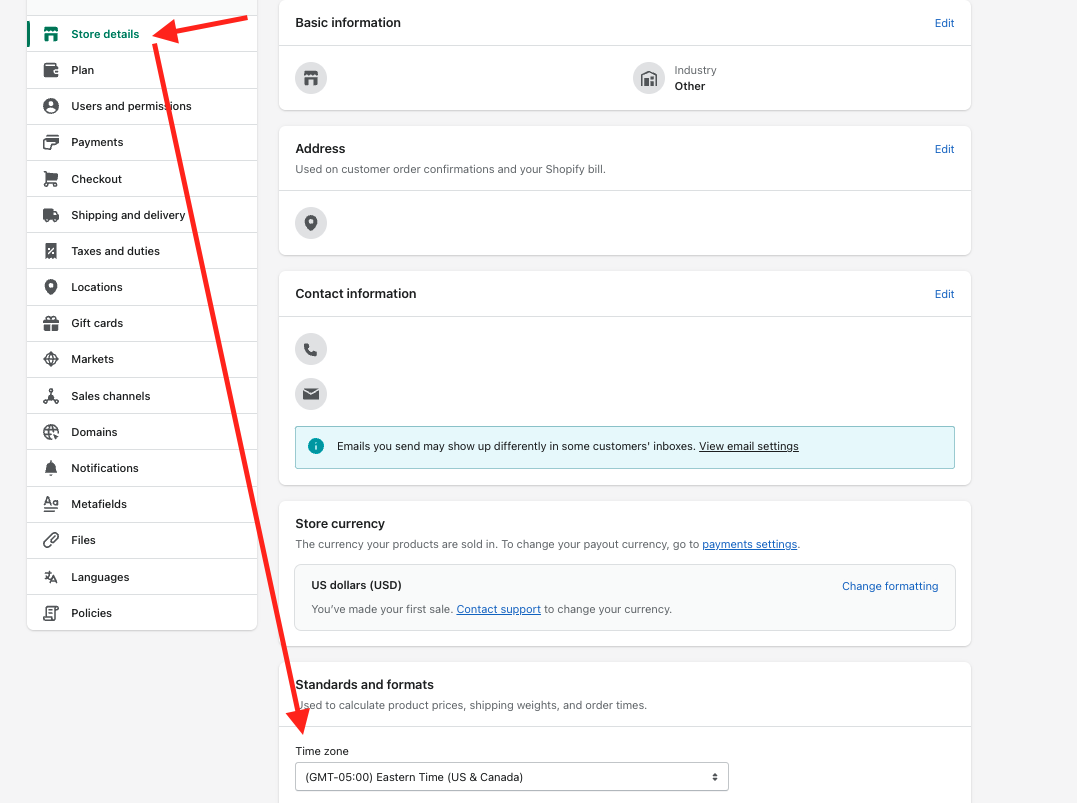Click the Checkout cart icon
This screenshot has height=803, width=1077.
[51, 179]
